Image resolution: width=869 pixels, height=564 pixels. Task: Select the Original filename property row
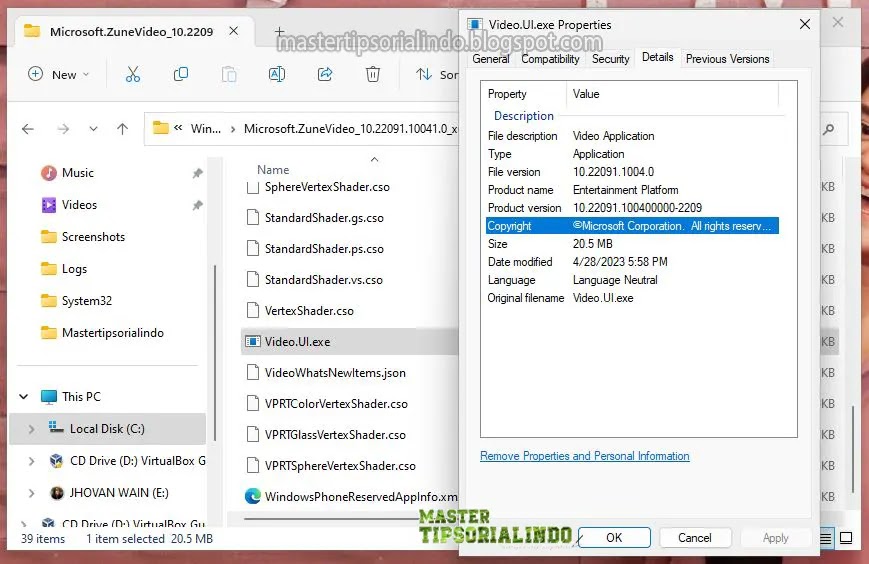coord(632,298)
